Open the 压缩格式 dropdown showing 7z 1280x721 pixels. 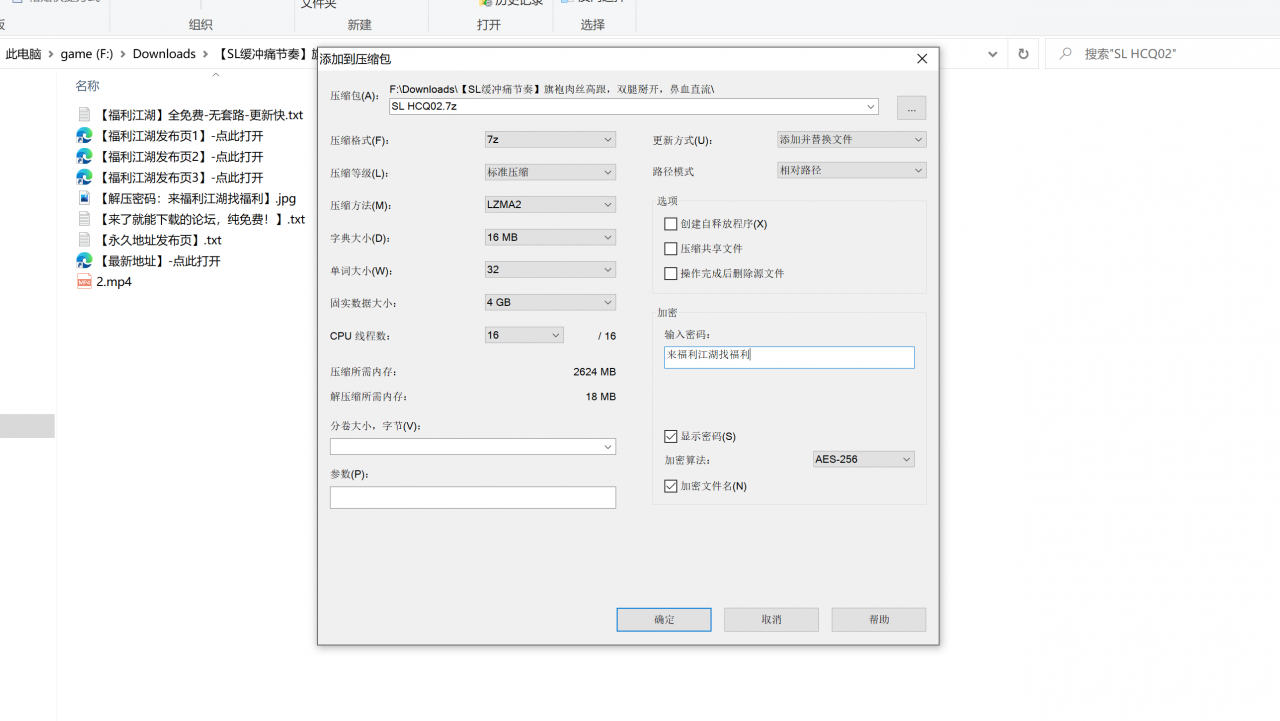coord(550,140)
